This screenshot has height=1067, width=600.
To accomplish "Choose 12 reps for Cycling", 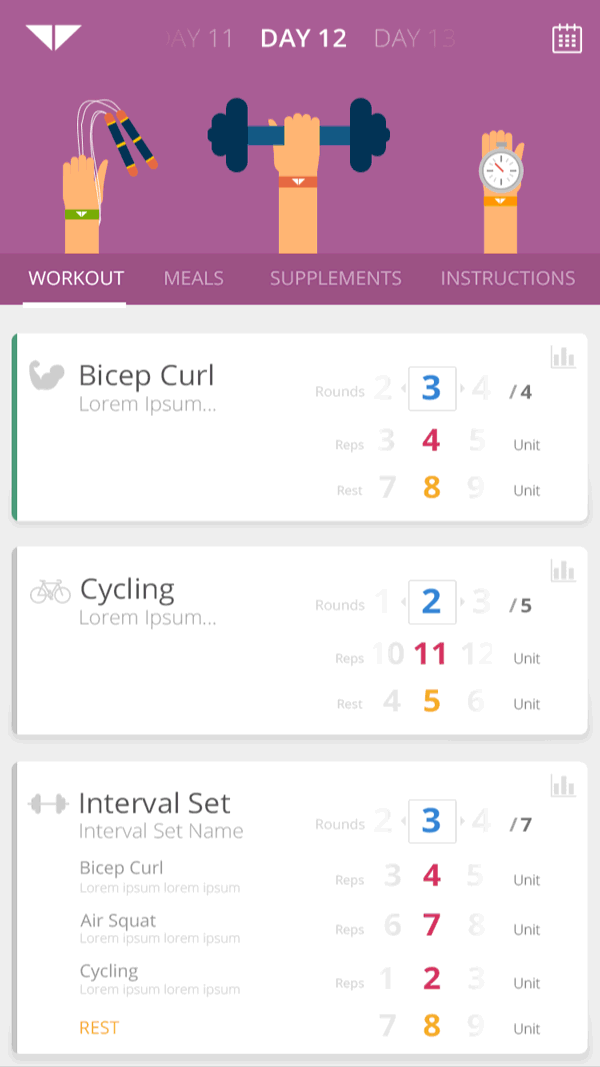I will click(477, 655).
